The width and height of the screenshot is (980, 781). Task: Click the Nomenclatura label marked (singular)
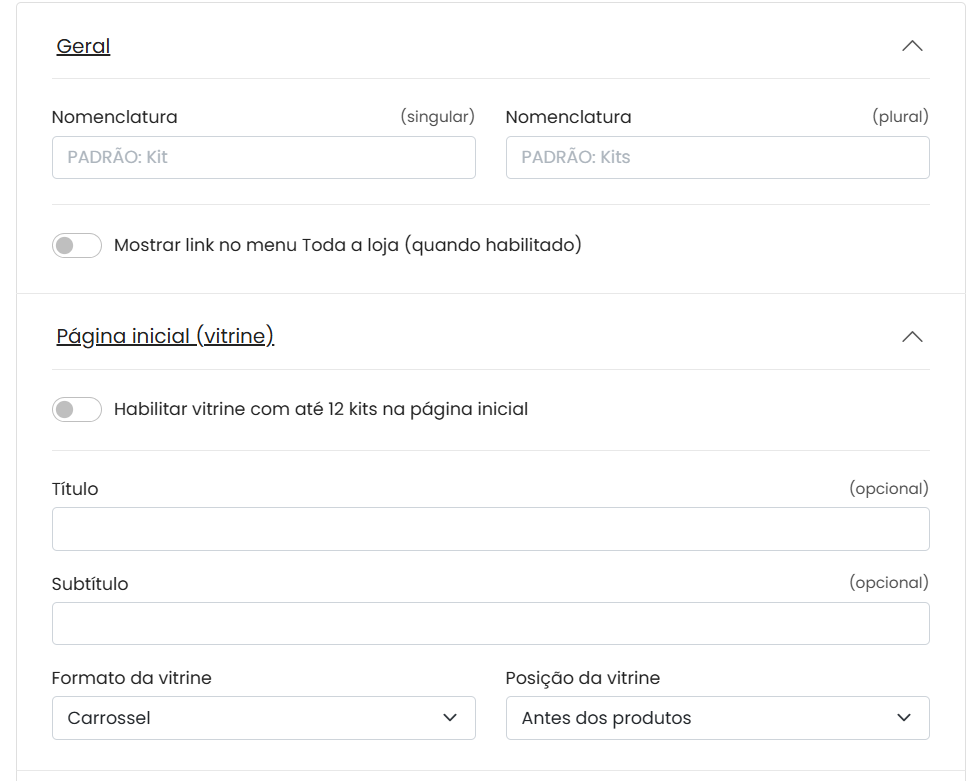pos(114,117)
